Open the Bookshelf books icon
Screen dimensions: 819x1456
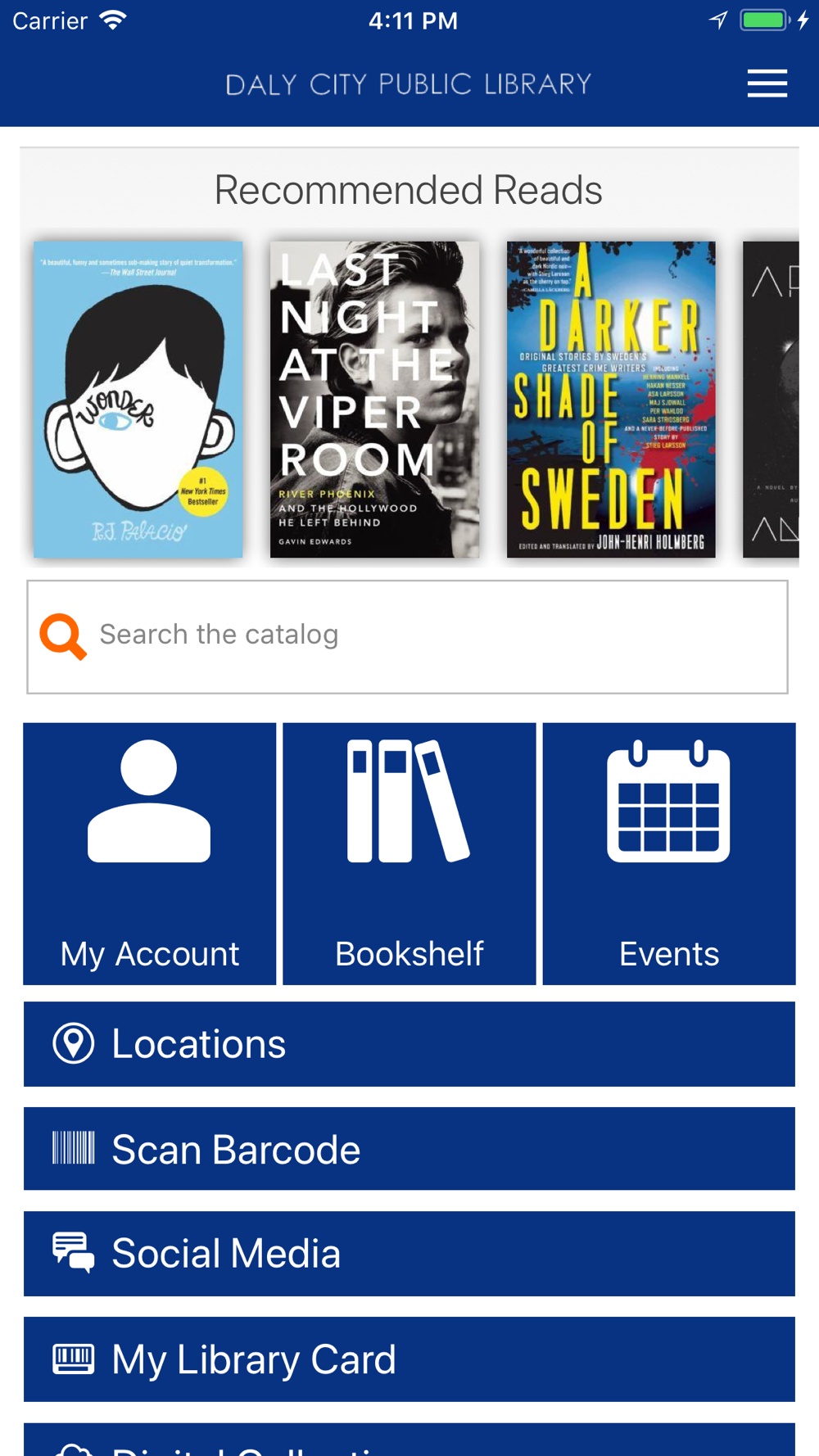408,801
